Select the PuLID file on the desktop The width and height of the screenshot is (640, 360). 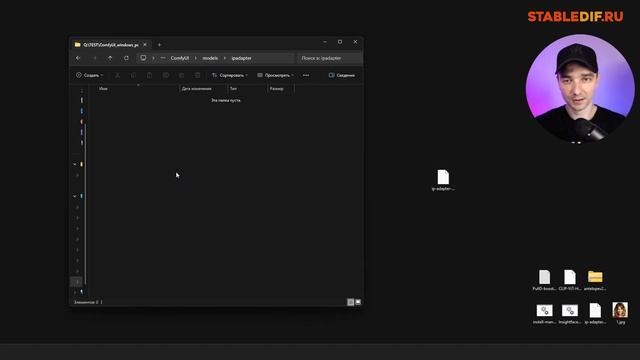pyautogui.click(x=544, y=280)
